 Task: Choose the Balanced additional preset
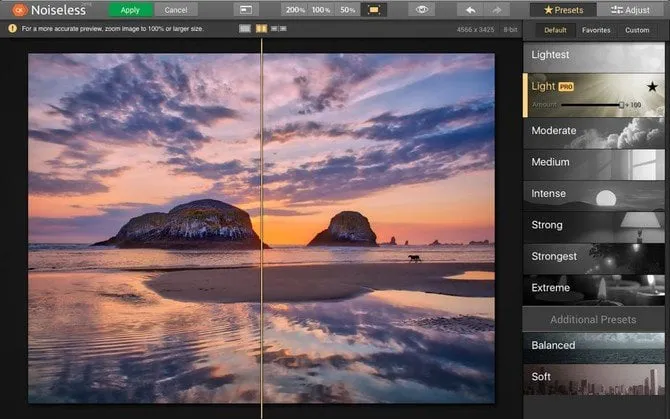tap(596, 345)
